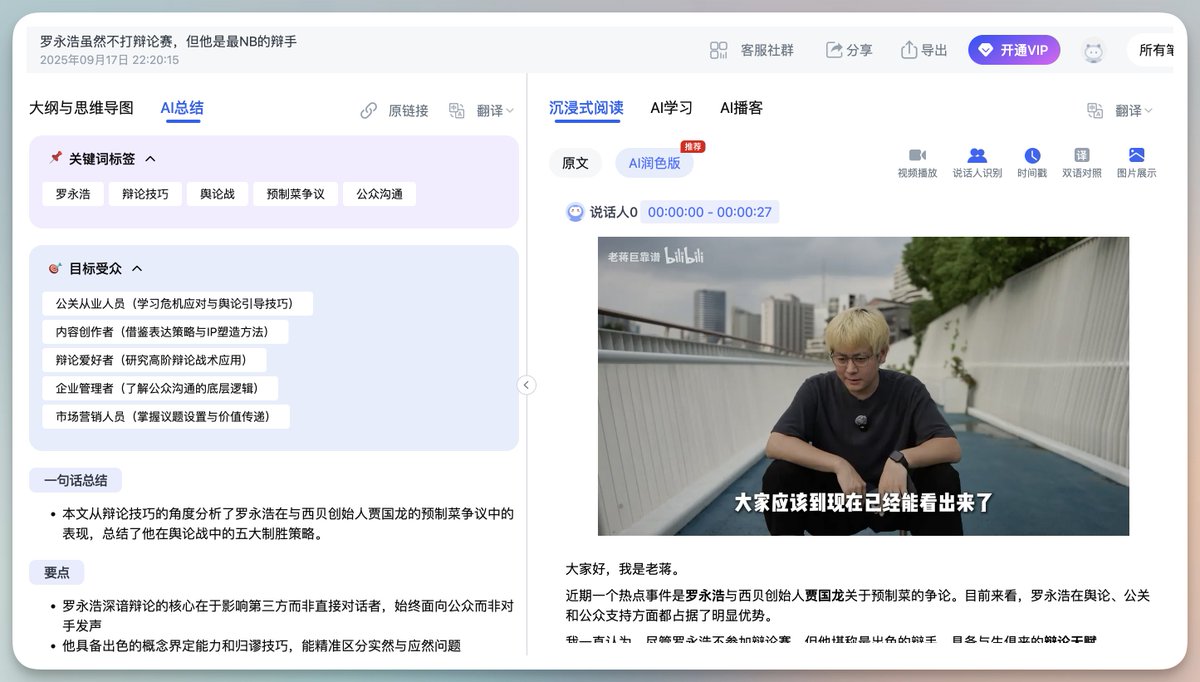Image resolution: width=1200 pixels, height=682 pixels.
Task: Click the 企业管理者 audience tag
Action: click(x=160, y=388)
